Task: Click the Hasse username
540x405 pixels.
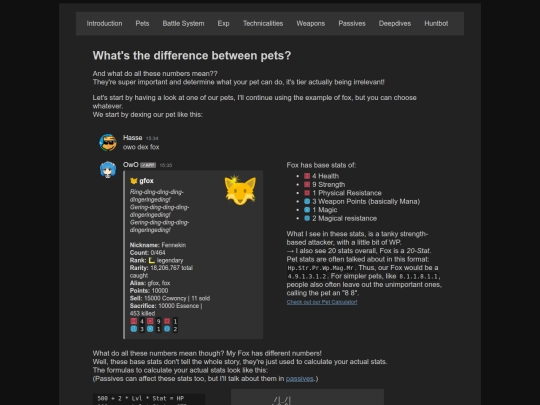Action: pos(133,138)
